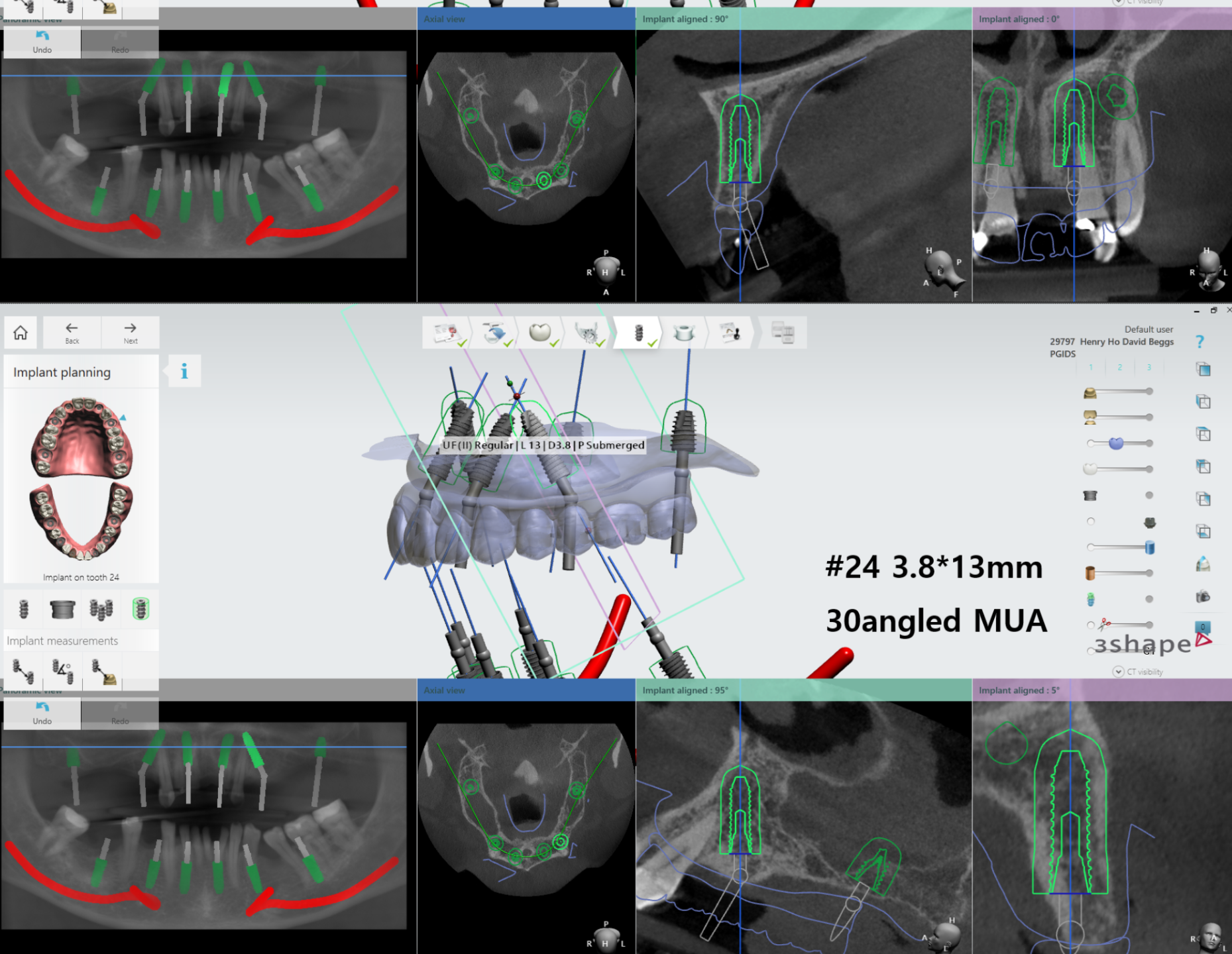Click the Back navigation button
The width and height of the screenshot is (1232, 954).
[x=72, y=333]
